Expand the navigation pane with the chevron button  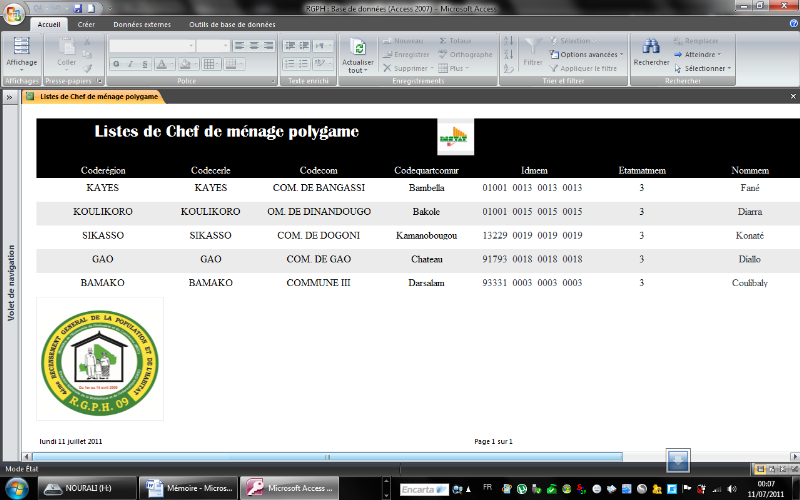coord(9,97)
